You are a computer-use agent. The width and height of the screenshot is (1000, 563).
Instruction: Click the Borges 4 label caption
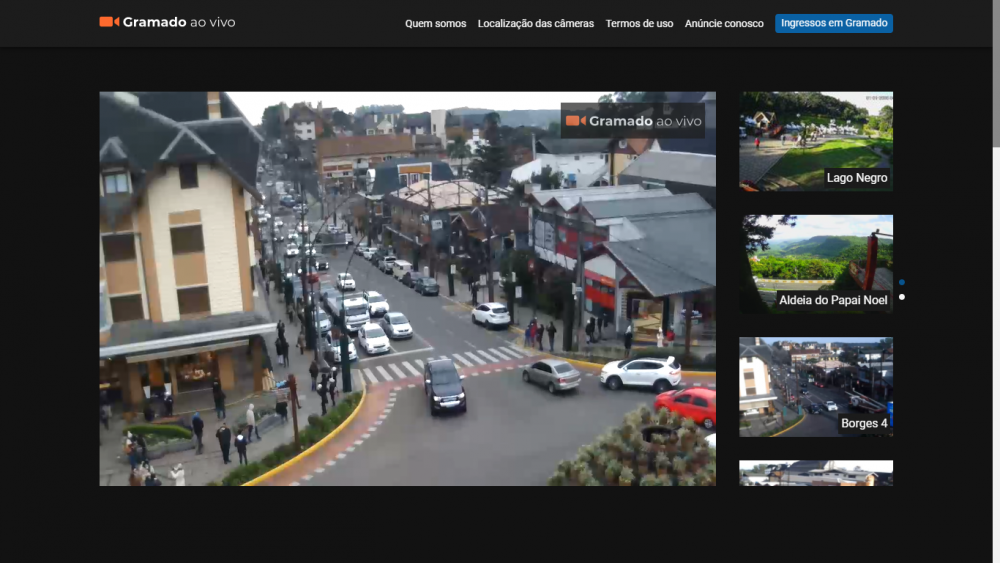(863, 423)
